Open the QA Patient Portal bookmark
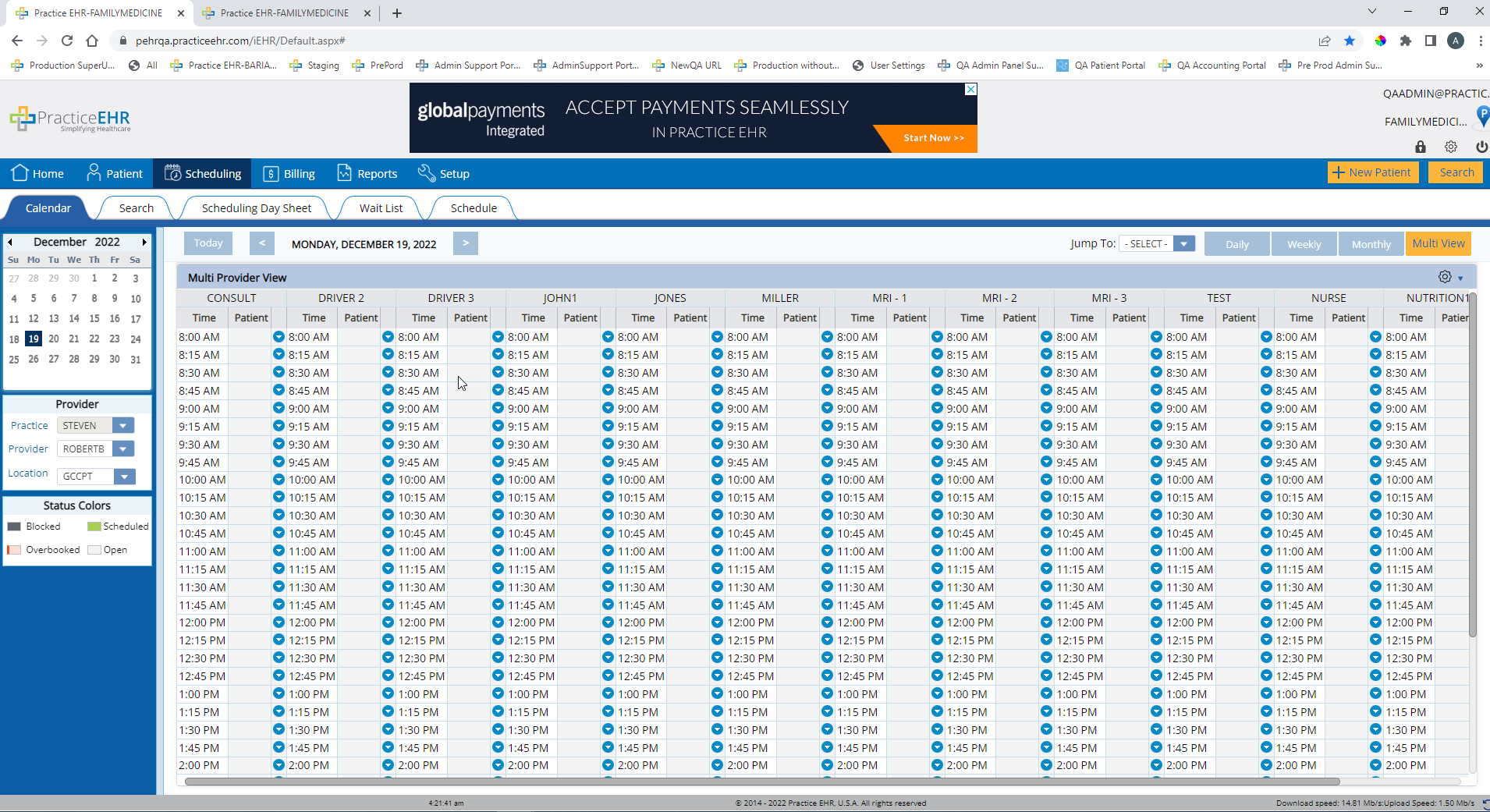Viewport: 1490px width, 812px height. click(1101, 66)
